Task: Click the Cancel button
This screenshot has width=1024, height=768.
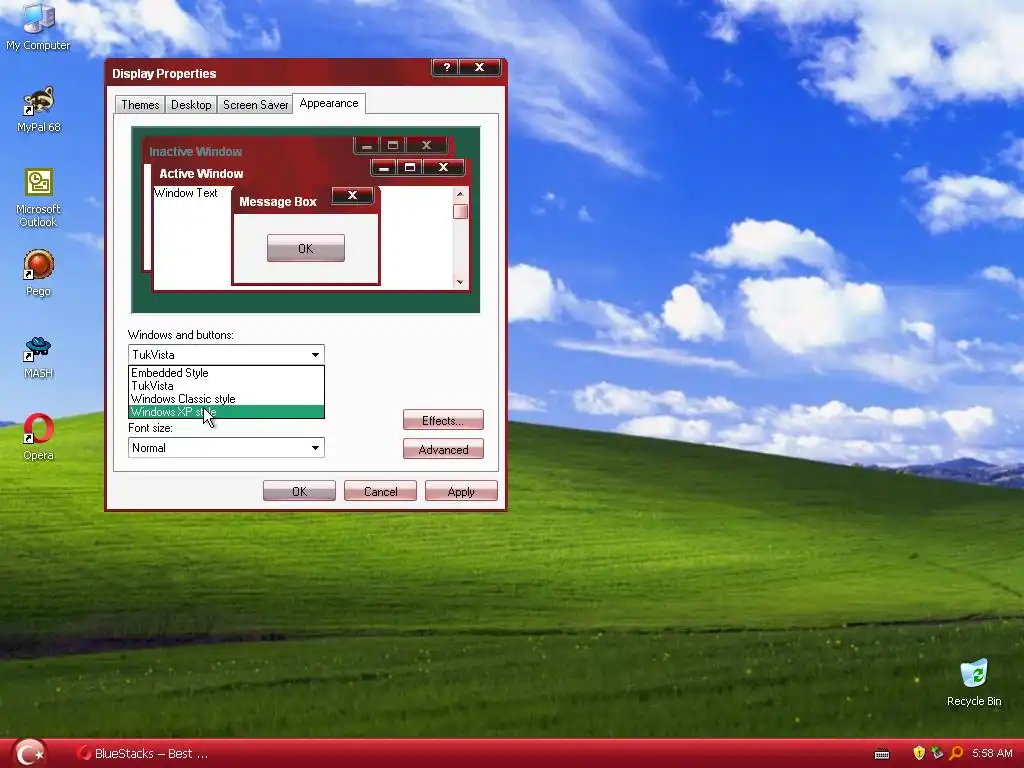Action: (x=380, y=491)
